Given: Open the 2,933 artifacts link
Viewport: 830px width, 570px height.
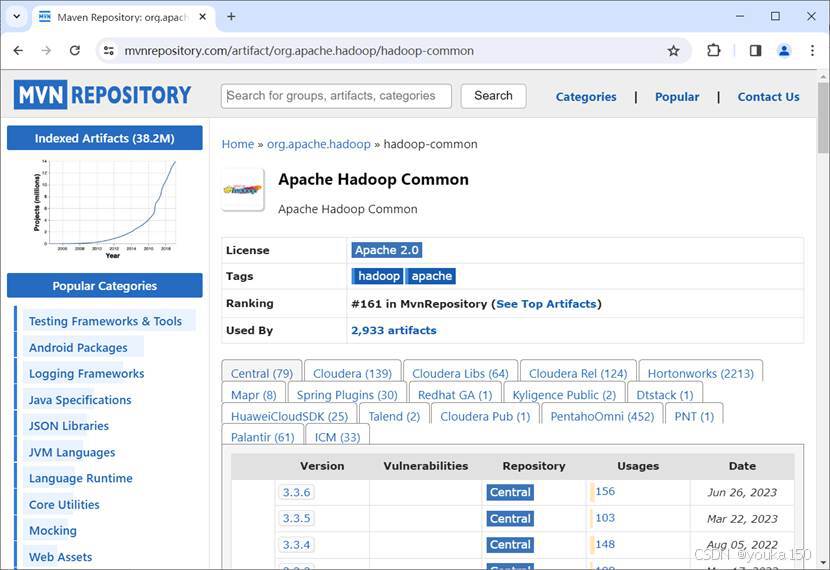Looking at the screenshot, I should tap(394, 330).
